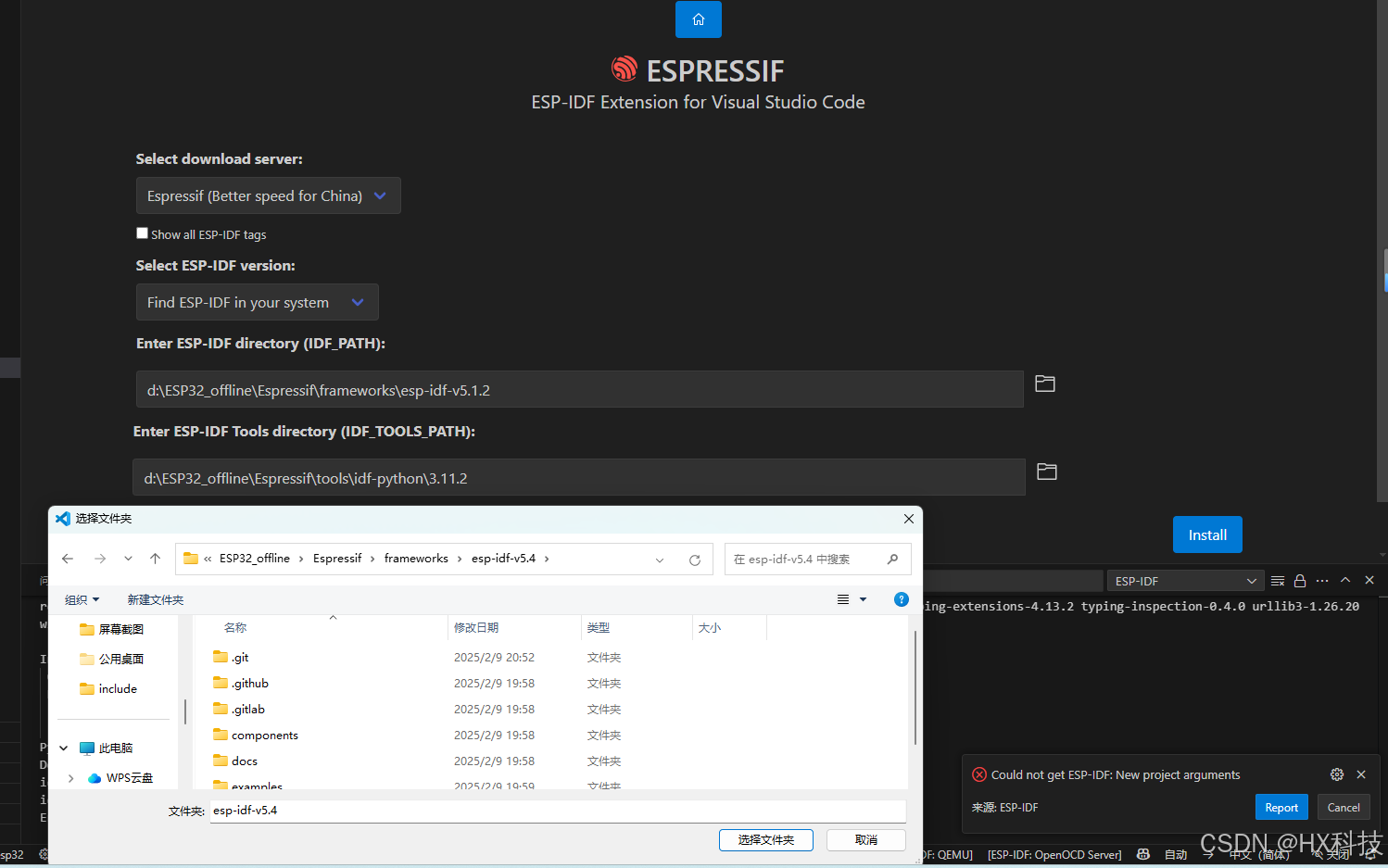Viewport: 1388px width, 868px height.
Task: Select ESP32_offline breadcrumb in address bar
Action: click(x=255, y=559)
